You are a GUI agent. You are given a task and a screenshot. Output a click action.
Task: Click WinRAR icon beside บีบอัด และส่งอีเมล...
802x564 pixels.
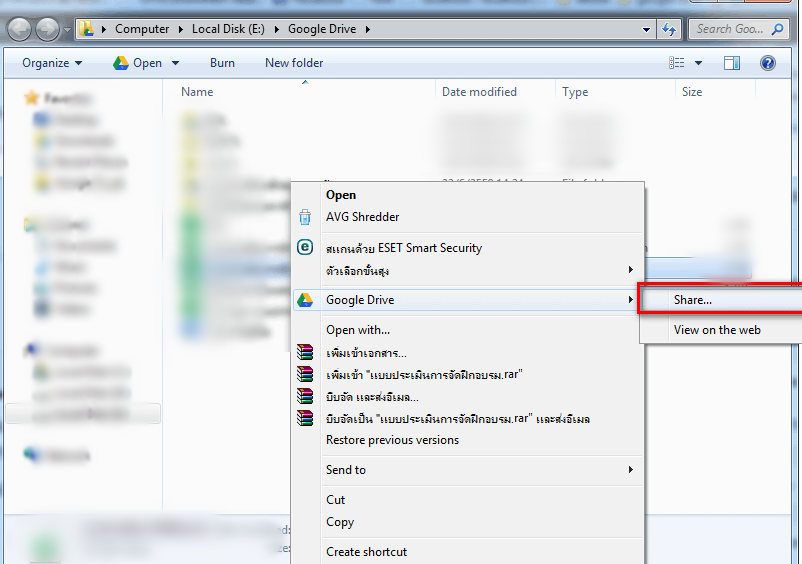coord(305,396)
